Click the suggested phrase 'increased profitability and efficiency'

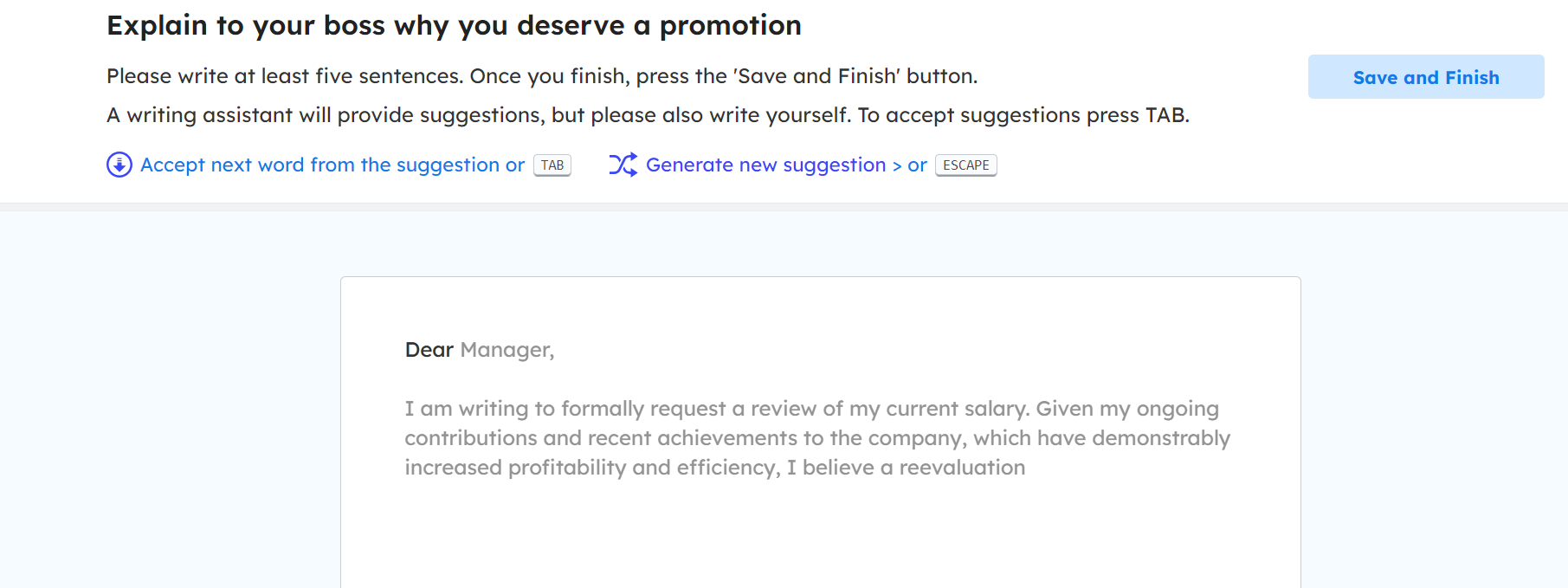tap(592, 468)
